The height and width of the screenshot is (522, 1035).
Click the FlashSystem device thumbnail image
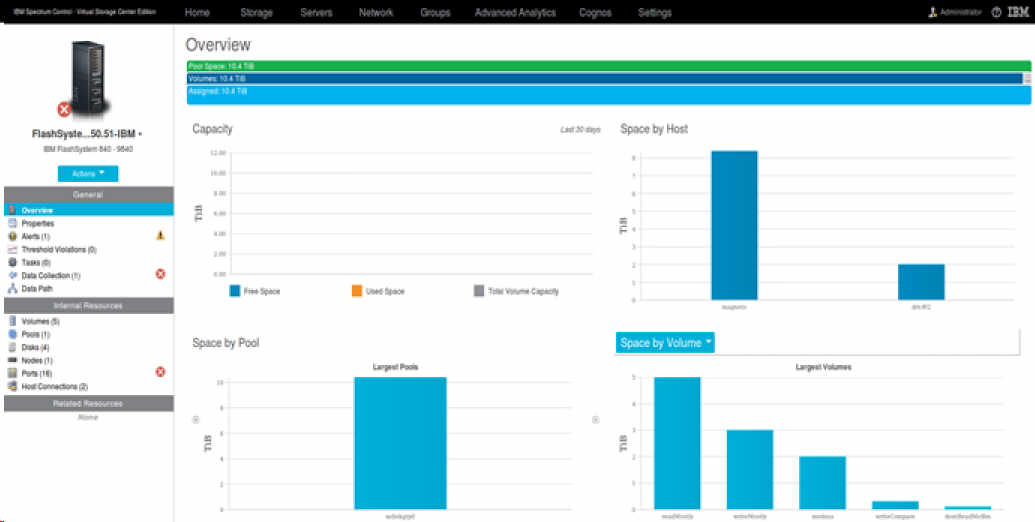(88, 79)
